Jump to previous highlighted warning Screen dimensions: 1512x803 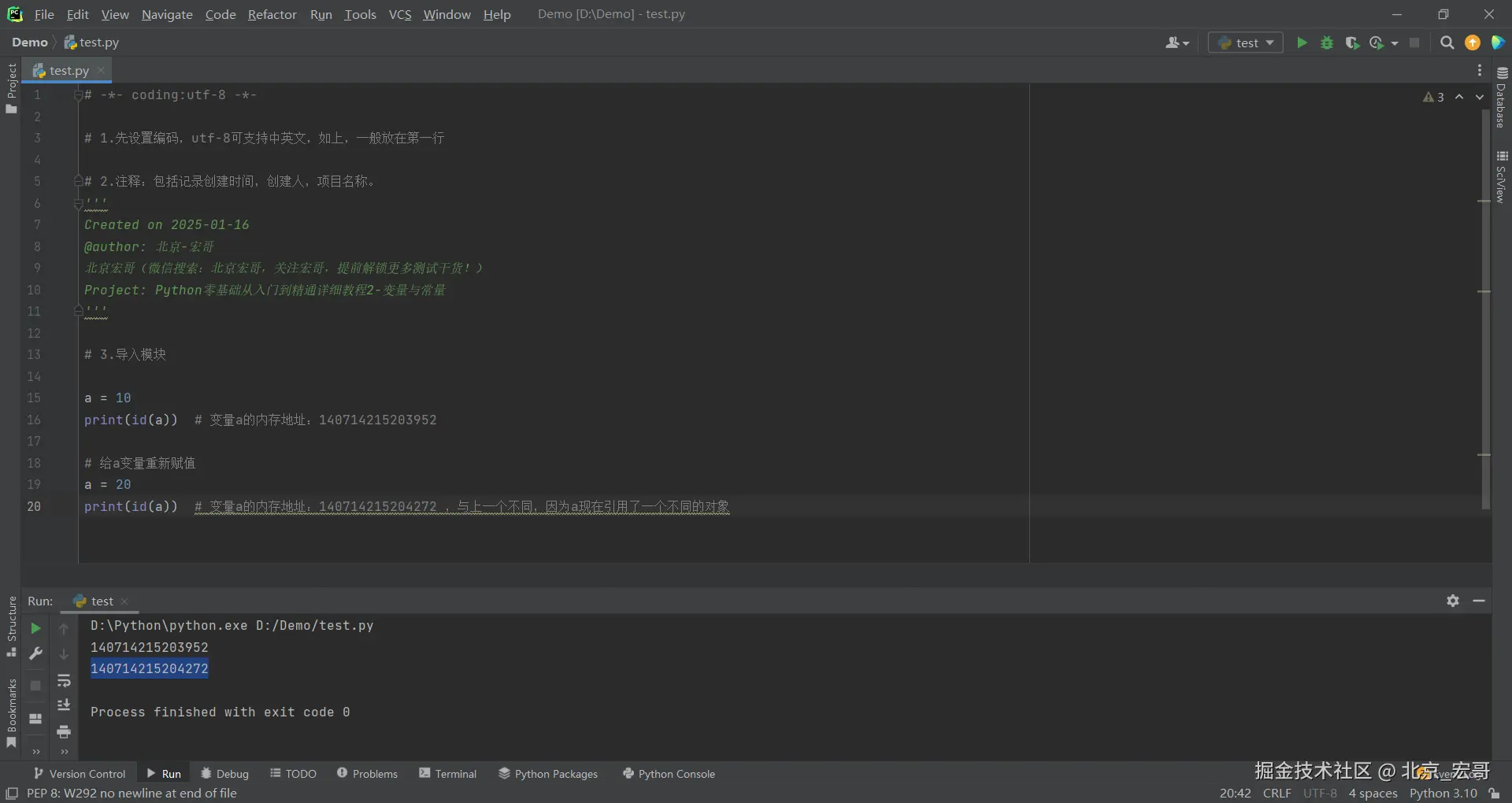(x=1459, y=97)
